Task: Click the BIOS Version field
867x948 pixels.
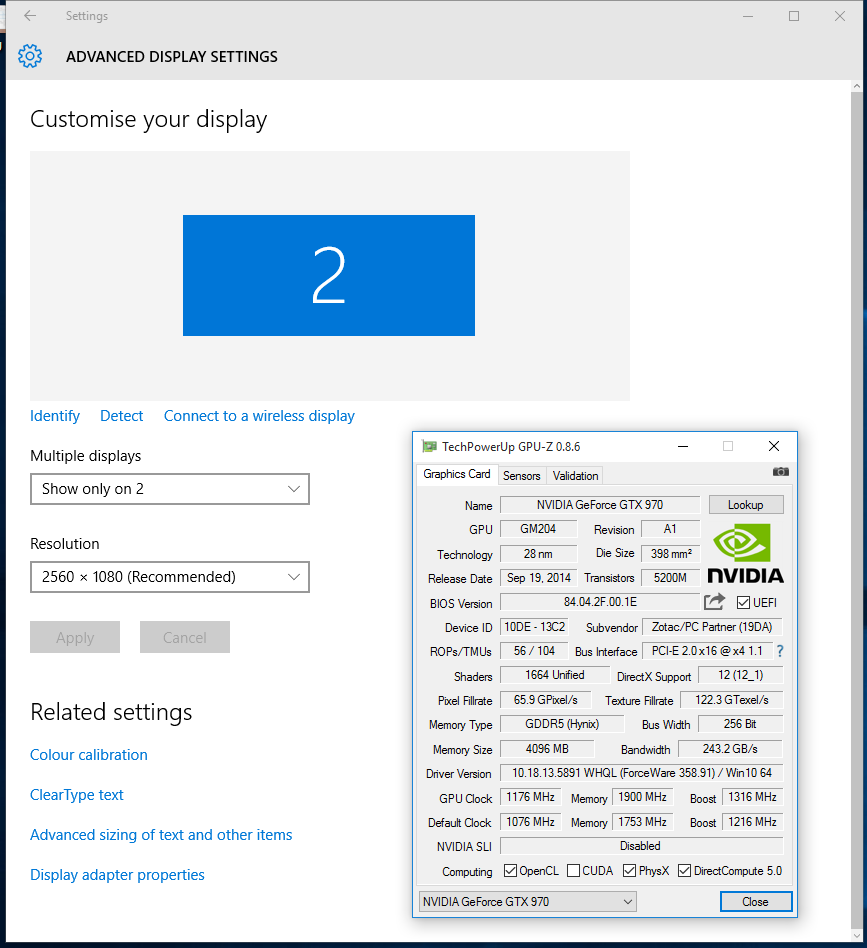Action: coord(600,602)
